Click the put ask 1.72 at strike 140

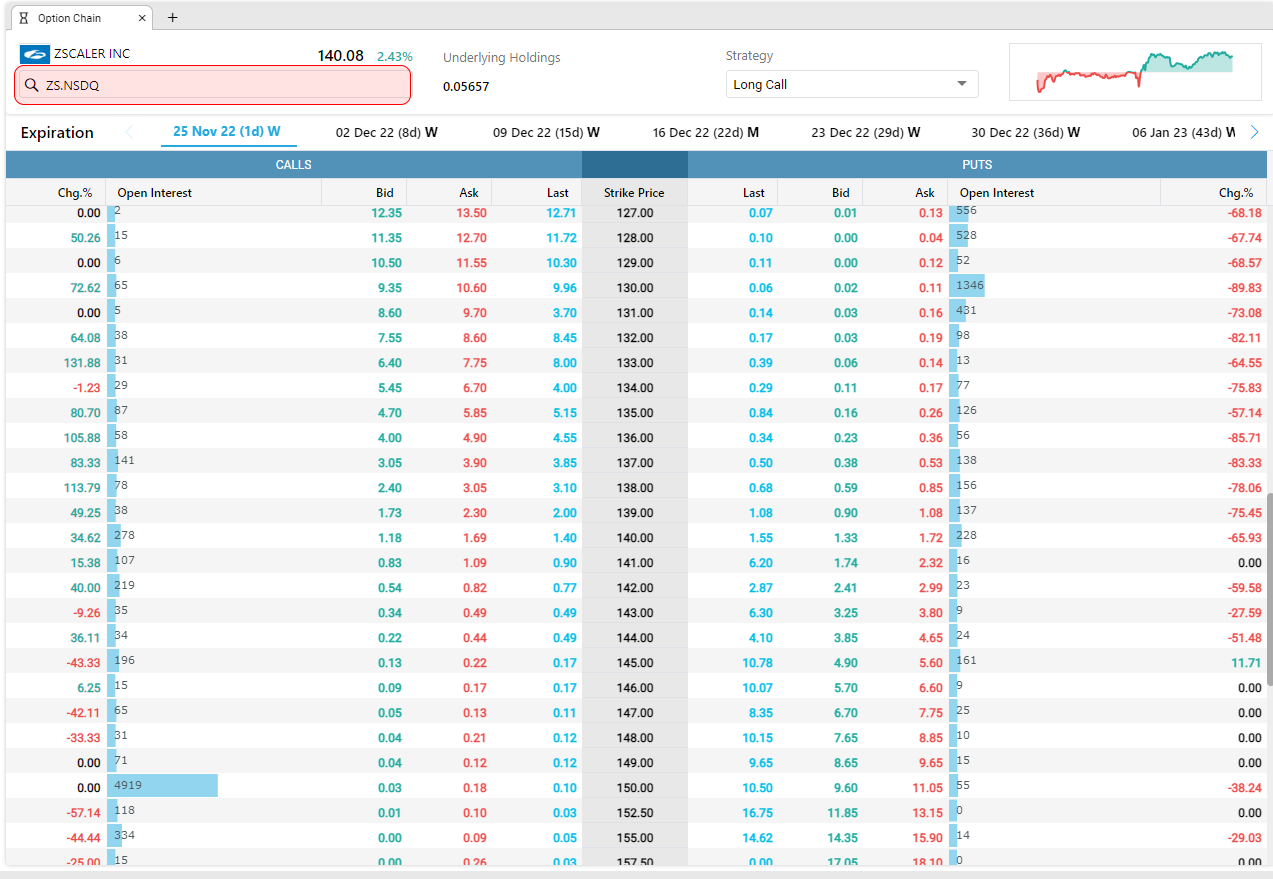(929, 538)
